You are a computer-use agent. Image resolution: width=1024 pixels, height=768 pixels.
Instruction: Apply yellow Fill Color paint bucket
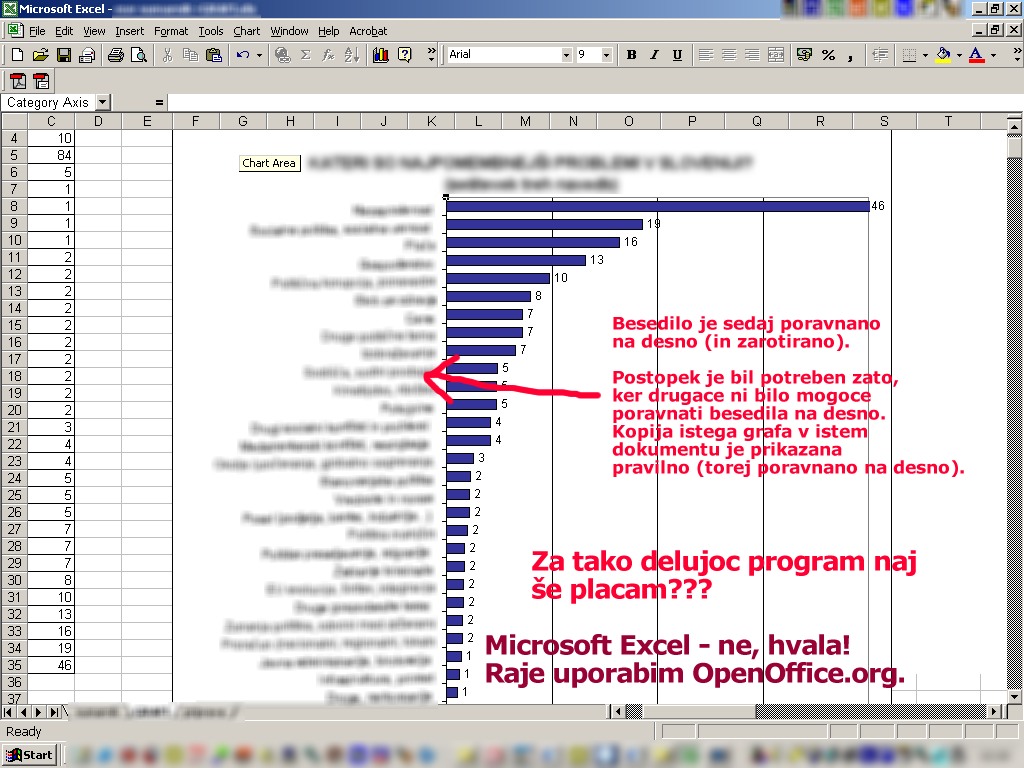942,55
